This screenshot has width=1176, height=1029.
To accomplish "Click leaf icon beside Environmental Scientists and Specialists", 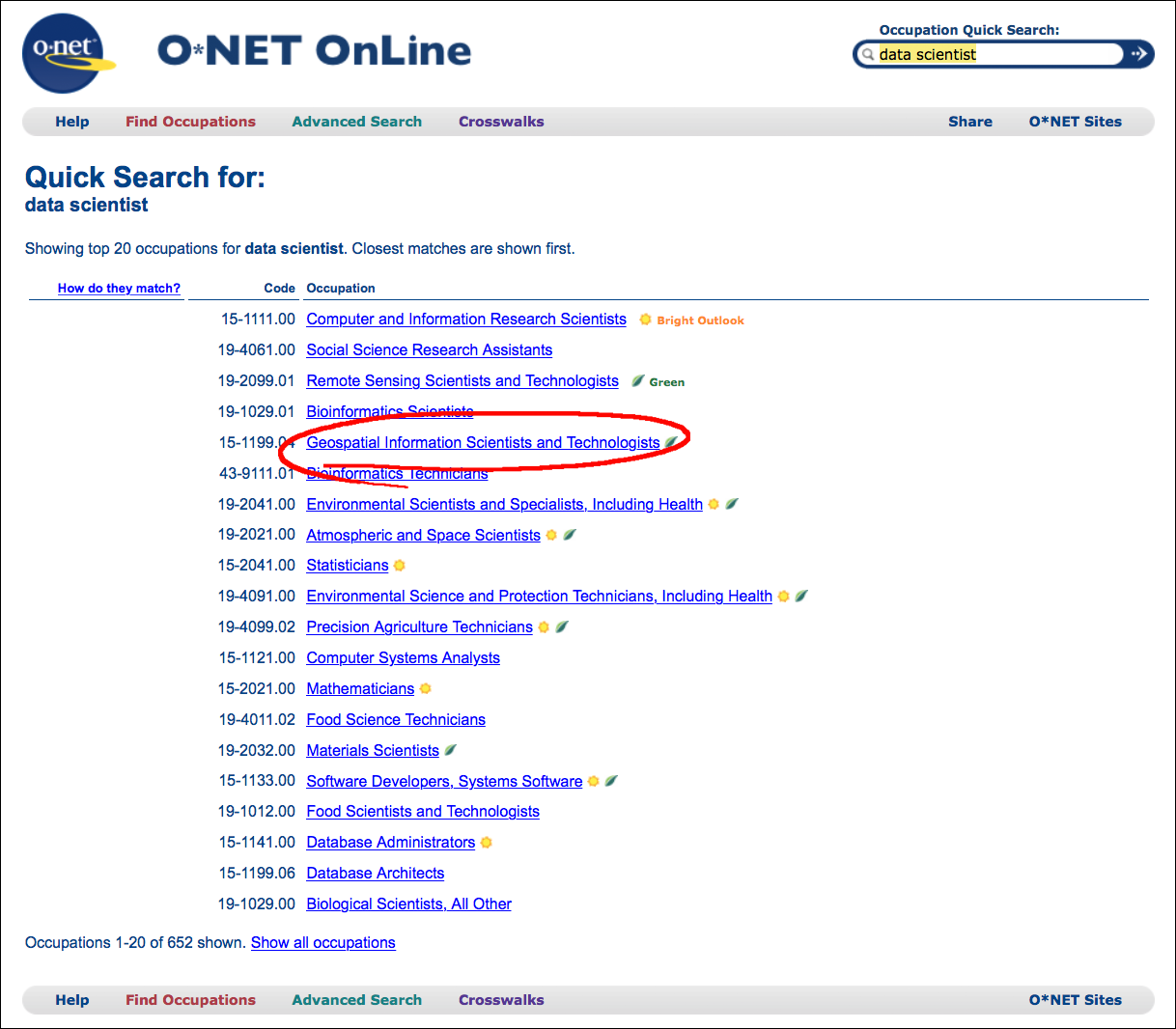I will (x=732, y=504).
